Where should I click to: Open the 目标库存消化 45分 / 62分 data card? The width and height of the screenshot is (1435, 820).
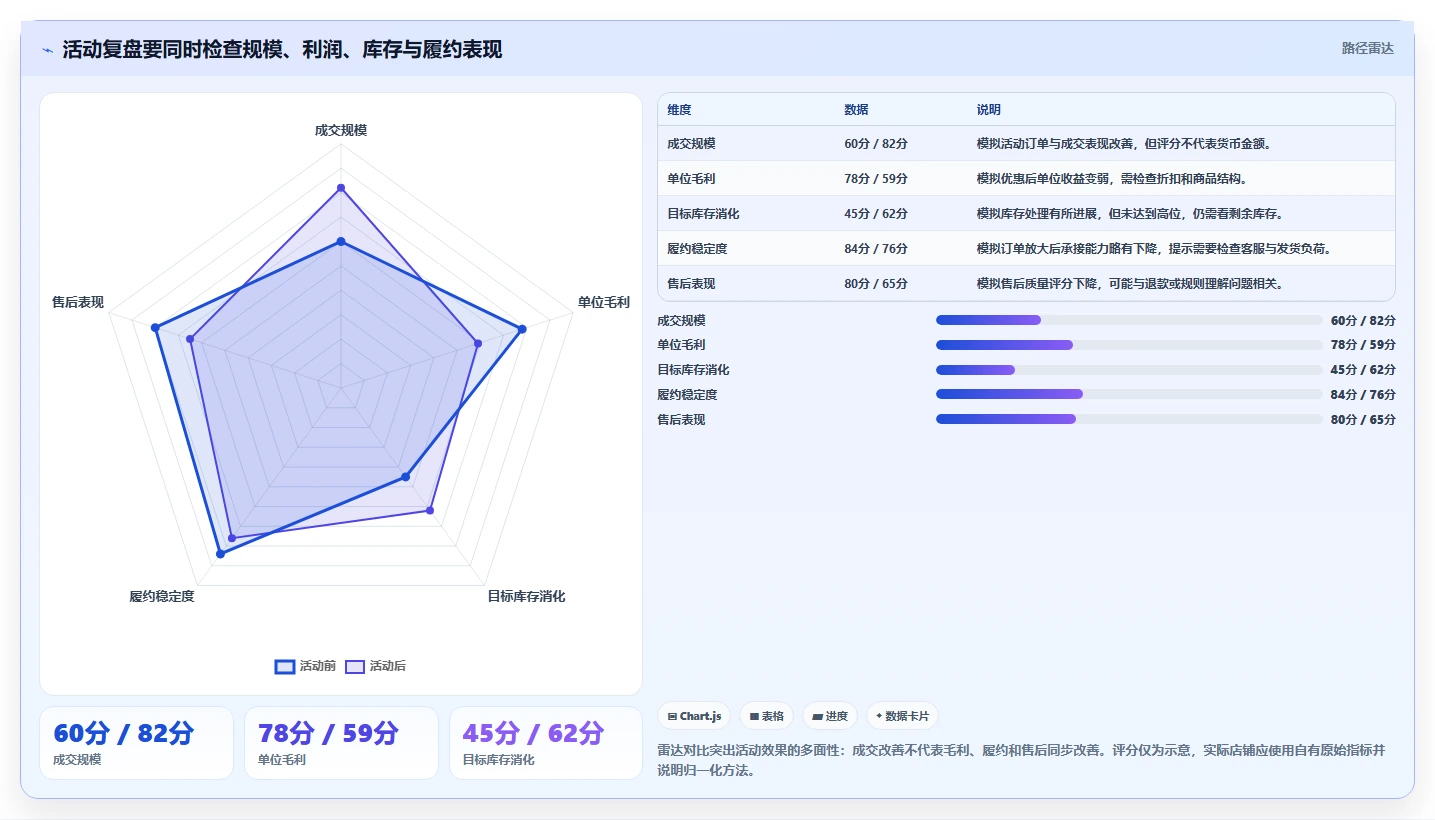tap(546, 743)
